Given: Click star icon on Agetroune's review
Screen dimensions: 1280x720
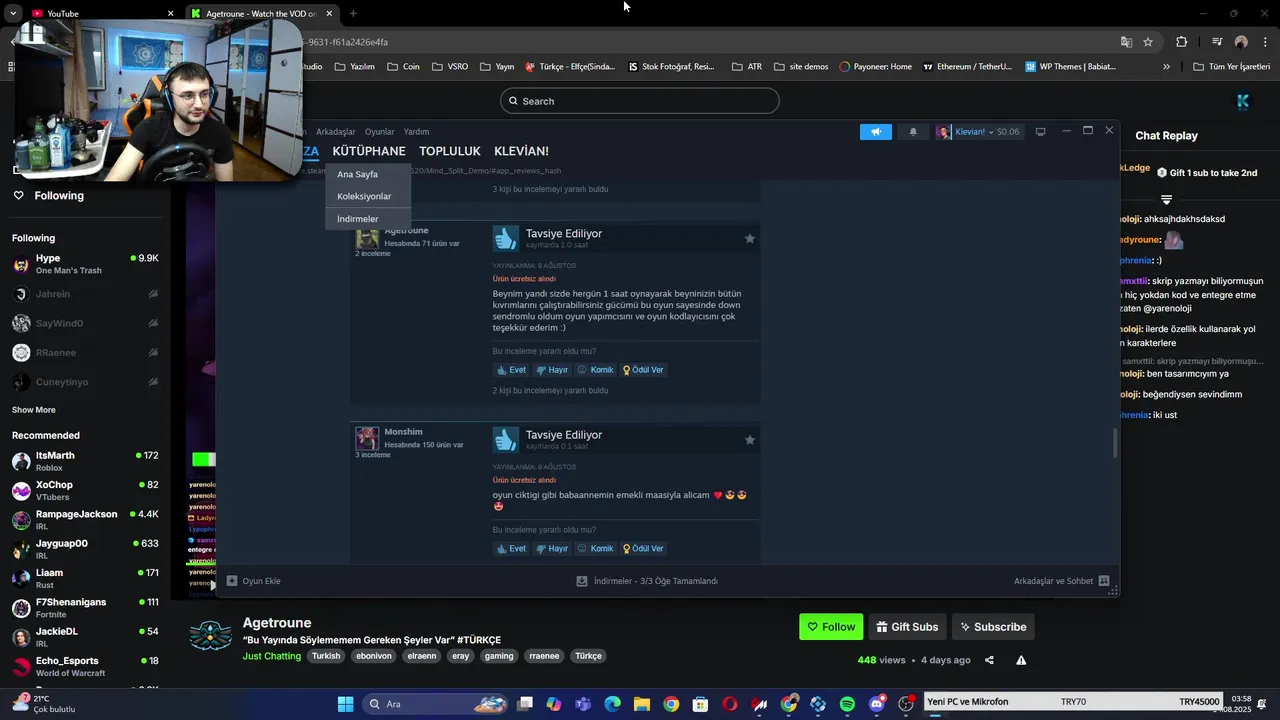Looking at the screenshot, I should pos(749,238).
